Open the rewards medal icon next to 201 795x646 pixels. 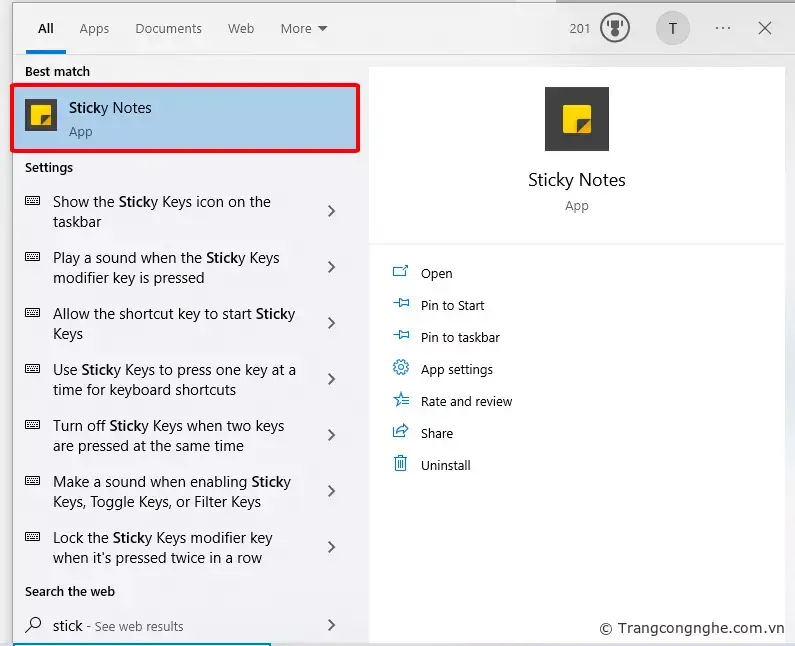coord(615,29)
